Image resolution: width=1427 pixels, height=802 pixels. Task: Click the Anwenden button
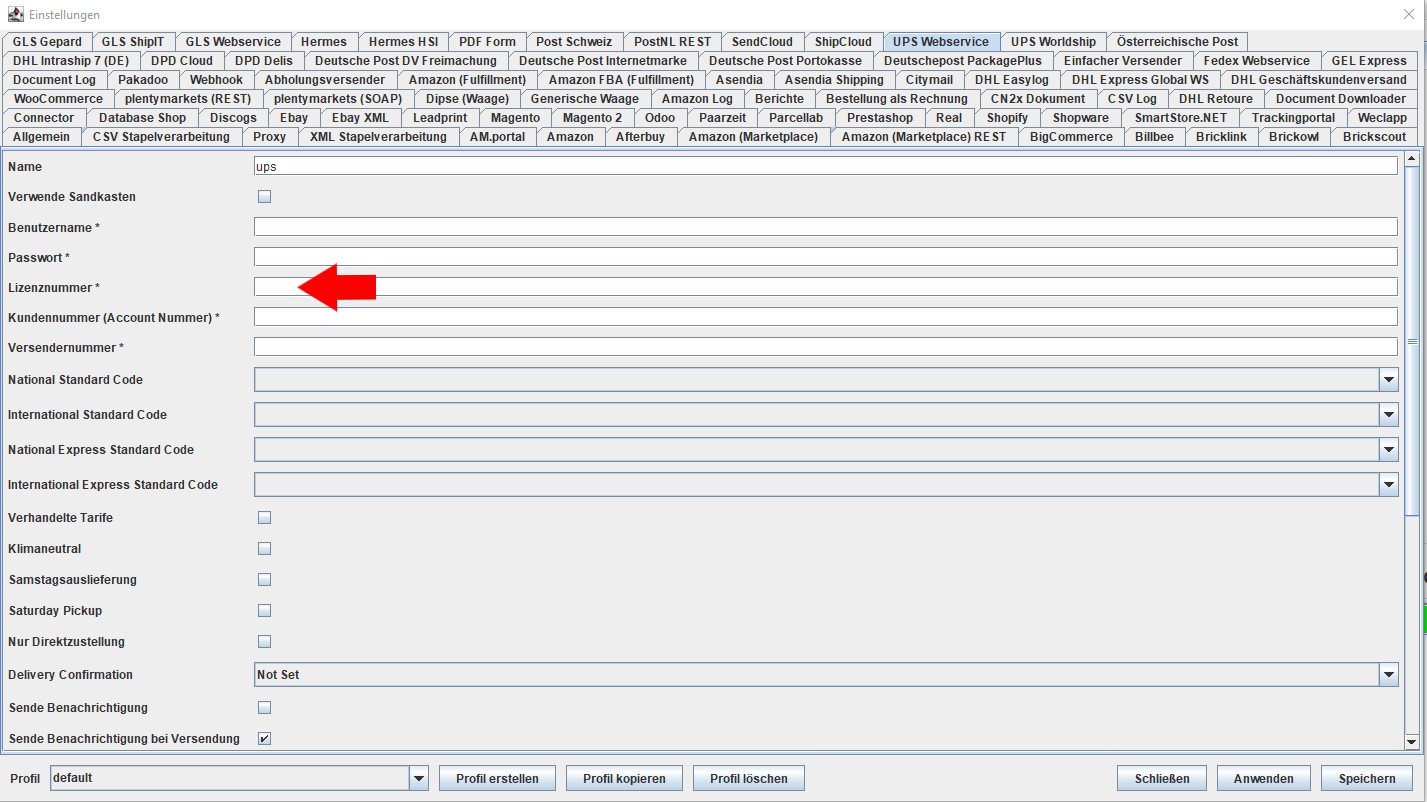(x=1264, y=778)
